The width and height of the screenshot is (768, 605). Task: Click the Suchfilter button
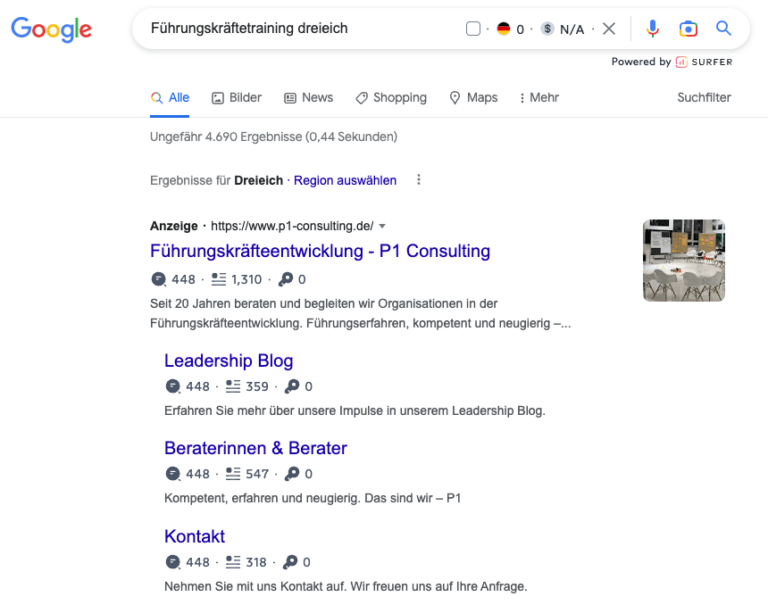704,97
